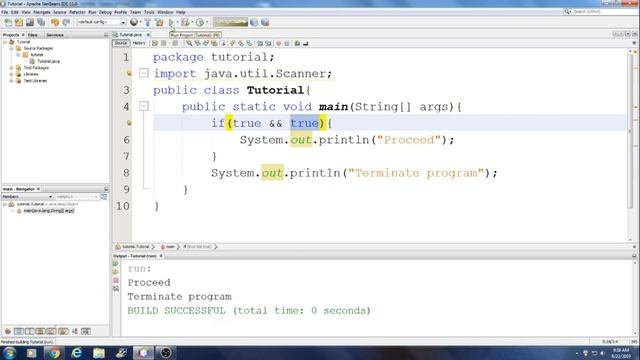Click the hint lightbulb beside the import line
This screenshot has width=640, height=360.
click(129, 73)
